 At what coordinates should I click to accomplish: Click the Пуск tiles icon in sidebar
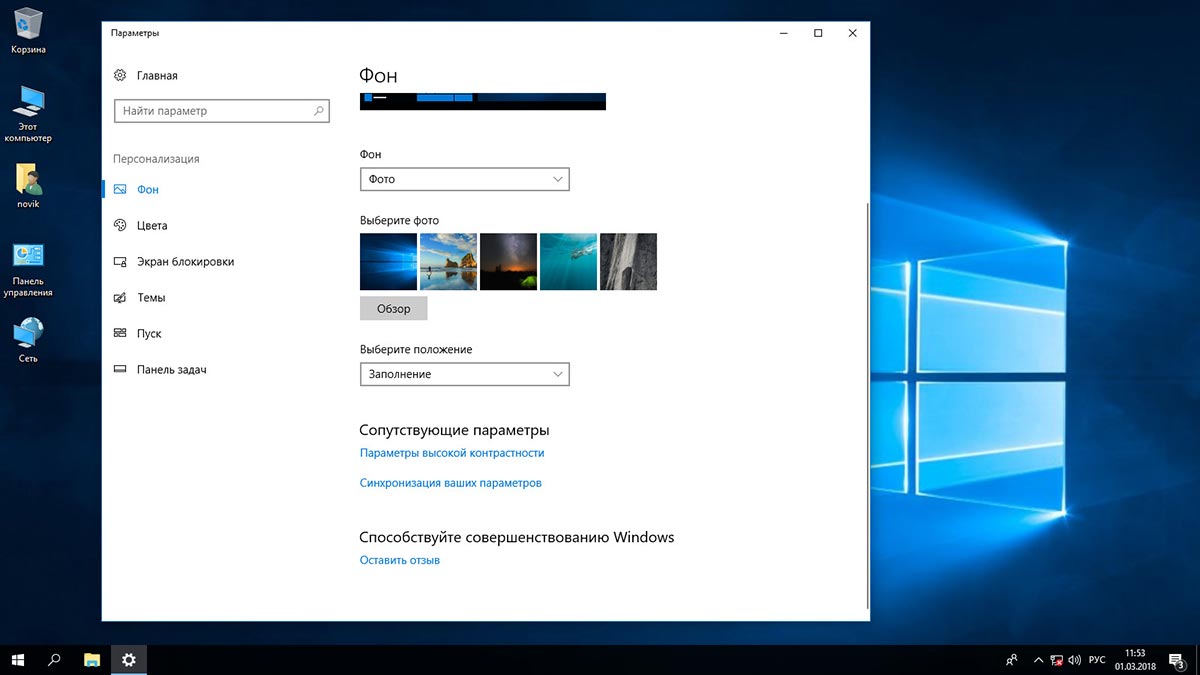120,333
